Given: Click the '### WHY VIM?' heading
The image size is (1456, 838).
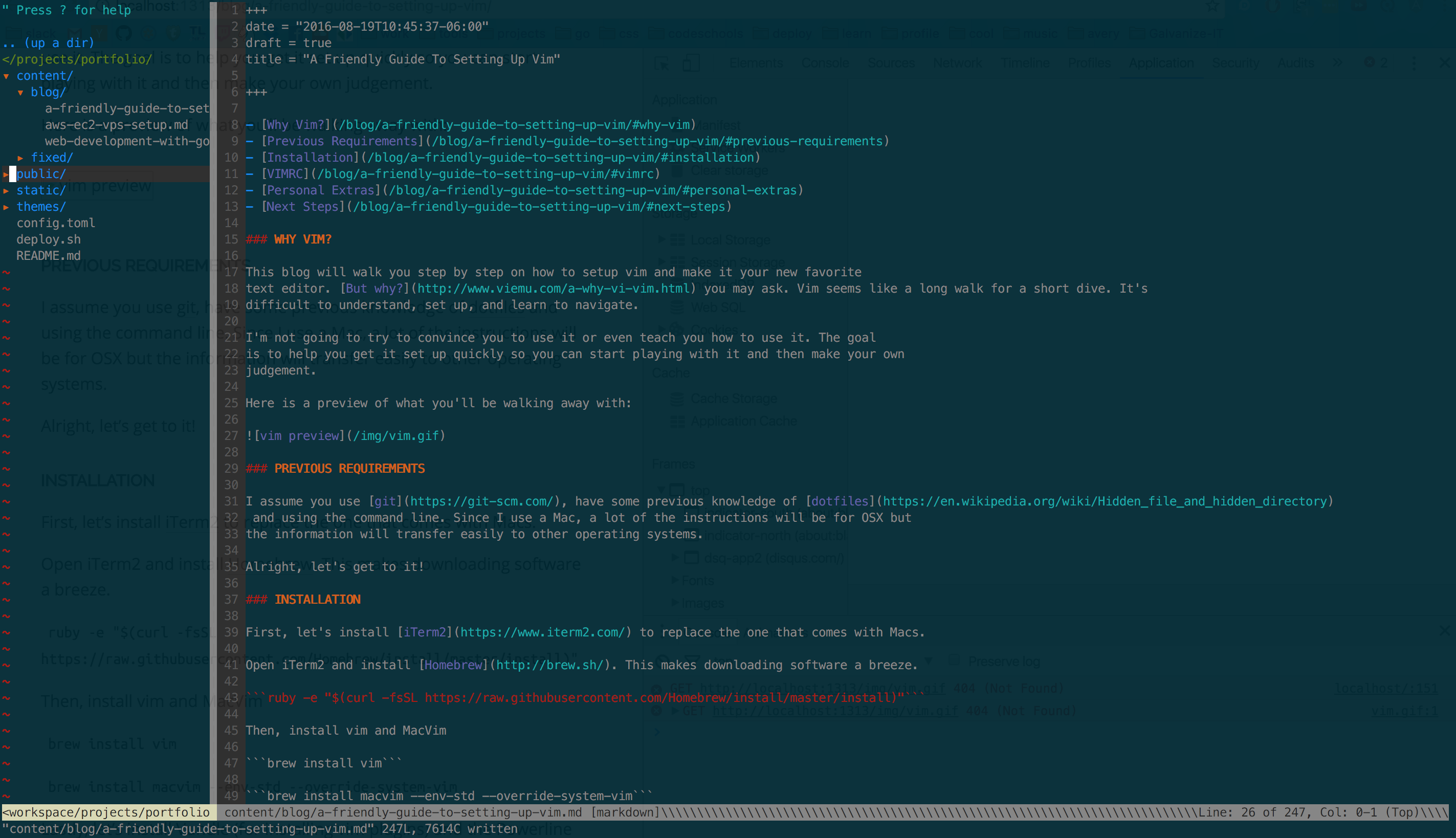Looking at the screenshot, I should [x=289, y=239].
